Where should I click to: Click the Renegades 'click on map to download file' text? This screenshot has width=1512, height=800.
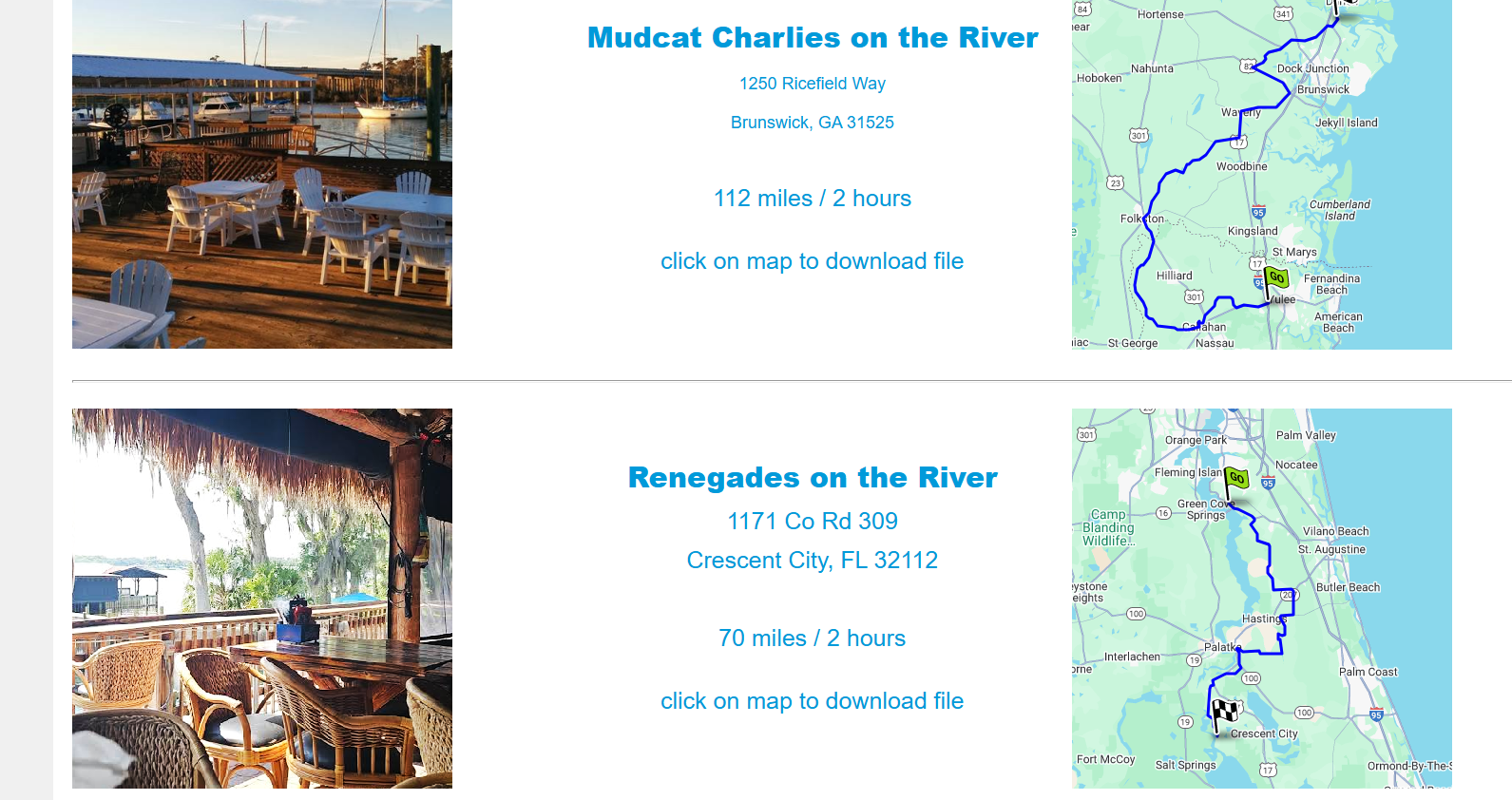tap(813, 701)
